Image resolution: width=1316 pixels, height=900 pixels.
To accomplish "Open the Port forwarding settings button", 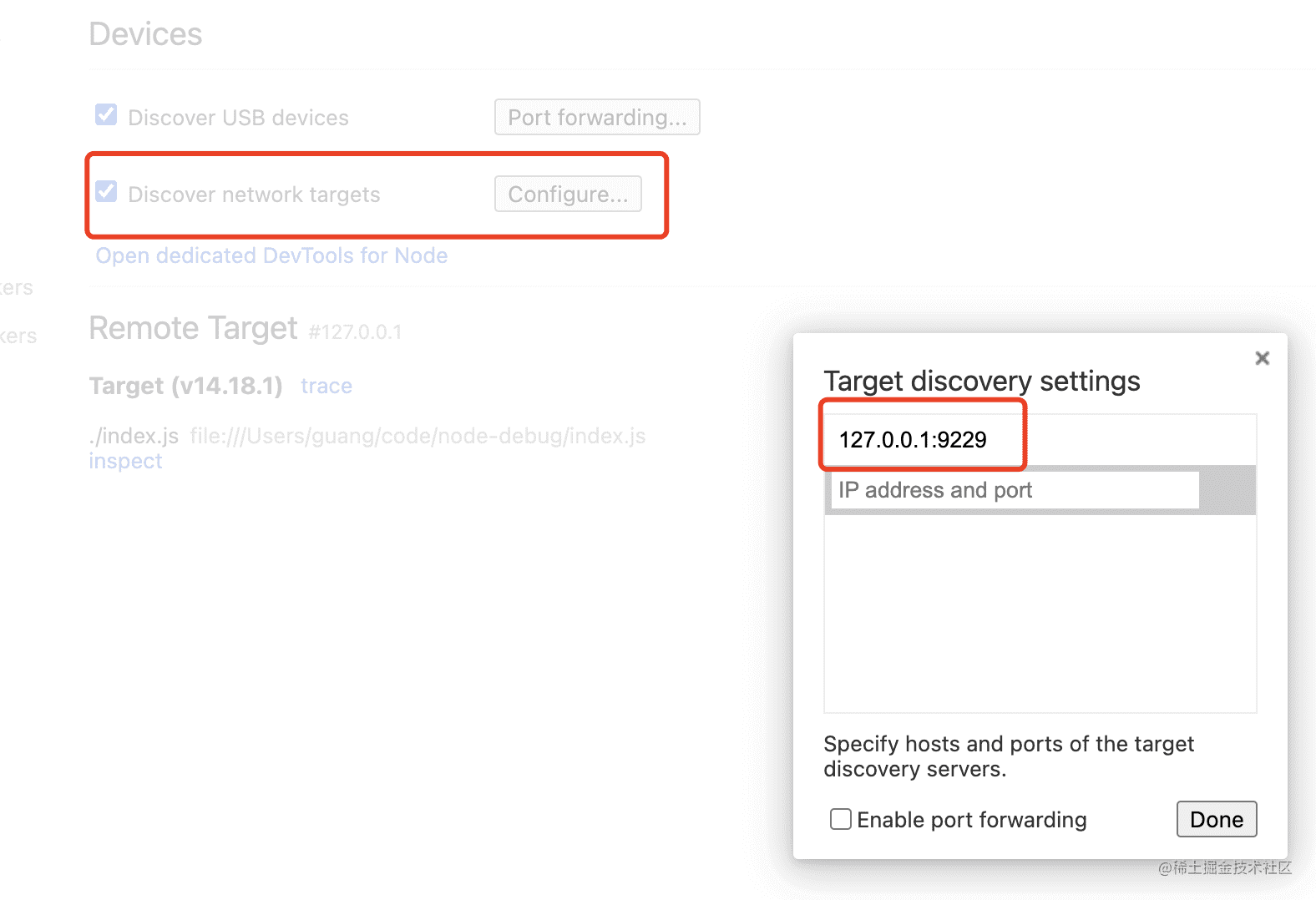I will (x=596, y=117).
